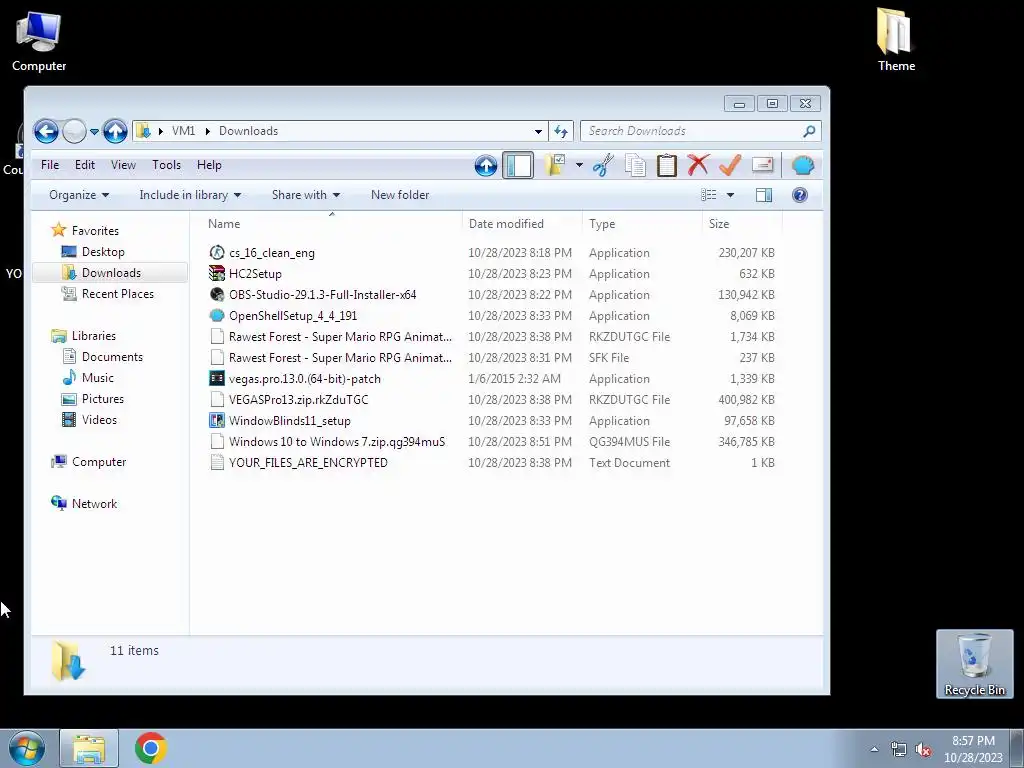Click the Back navigation arrow
Screen dimensions: 1024x768
coord(46,131)
